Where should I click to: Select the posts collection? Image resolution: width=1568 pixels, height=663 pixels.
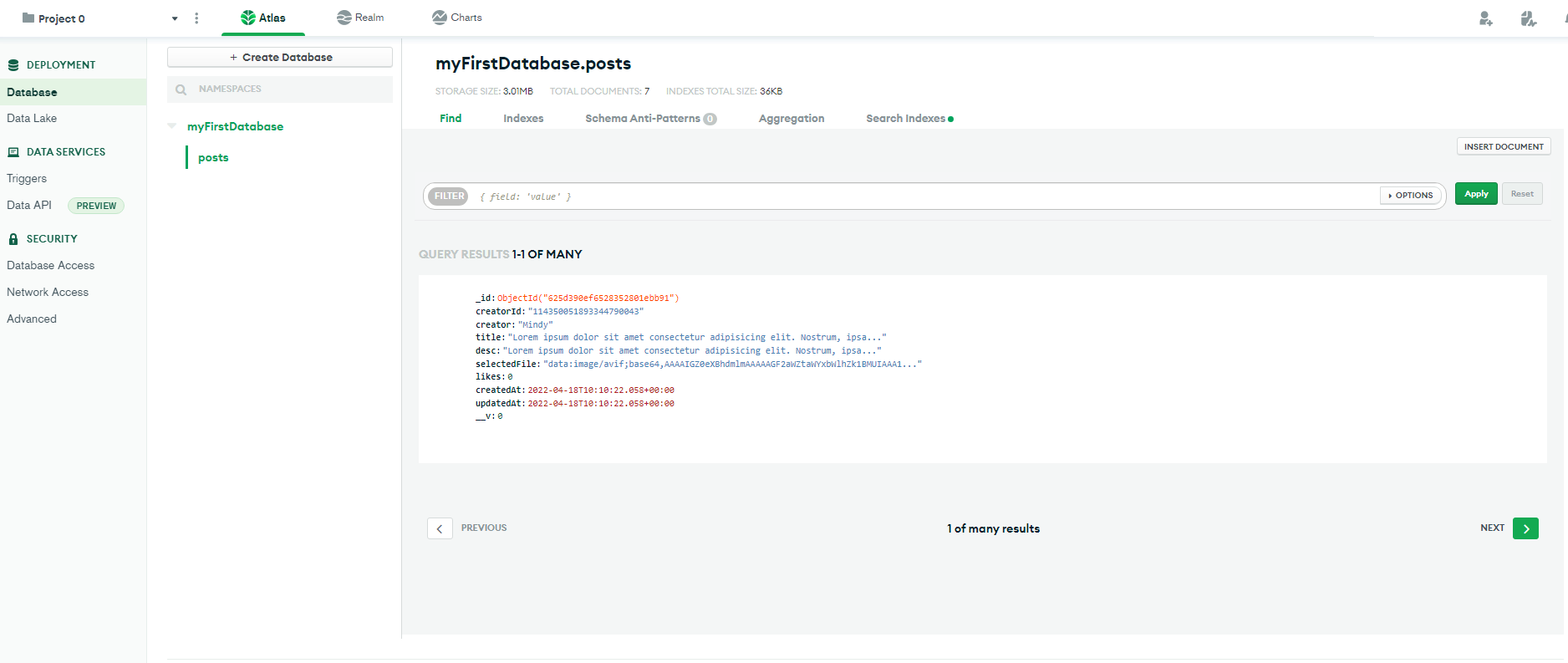click(213, 157)
